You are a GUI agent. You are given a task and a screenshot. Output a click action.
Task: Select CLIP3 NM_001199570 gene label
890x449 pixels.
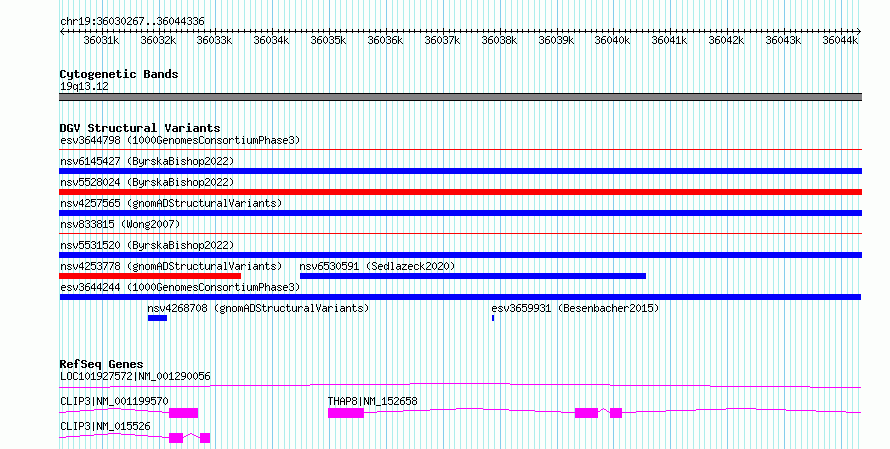pyautogui.click(x=114, y=401)
